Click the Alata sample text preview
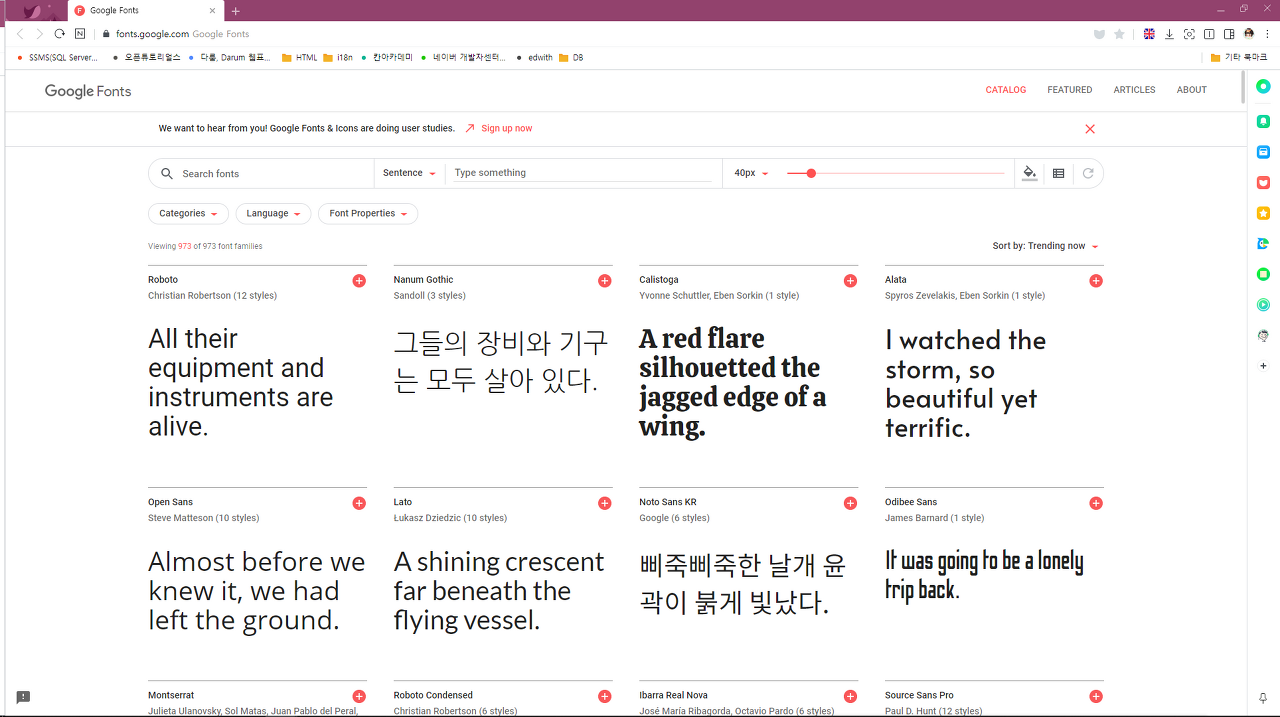The image size is (1280, 717). pyautogui.click(x=965, y=384)
